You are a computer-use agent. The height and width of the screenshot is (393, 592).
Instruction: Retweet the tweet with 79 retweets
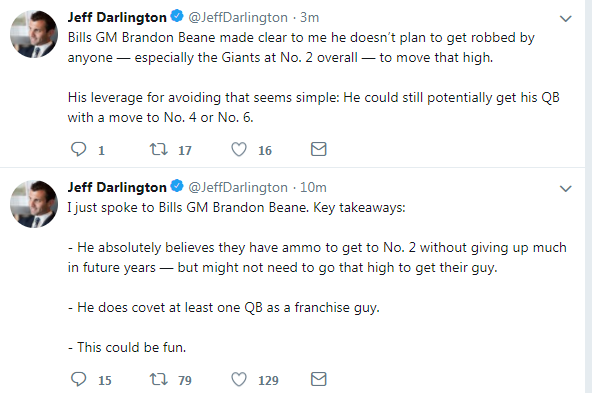click(159, 379)
